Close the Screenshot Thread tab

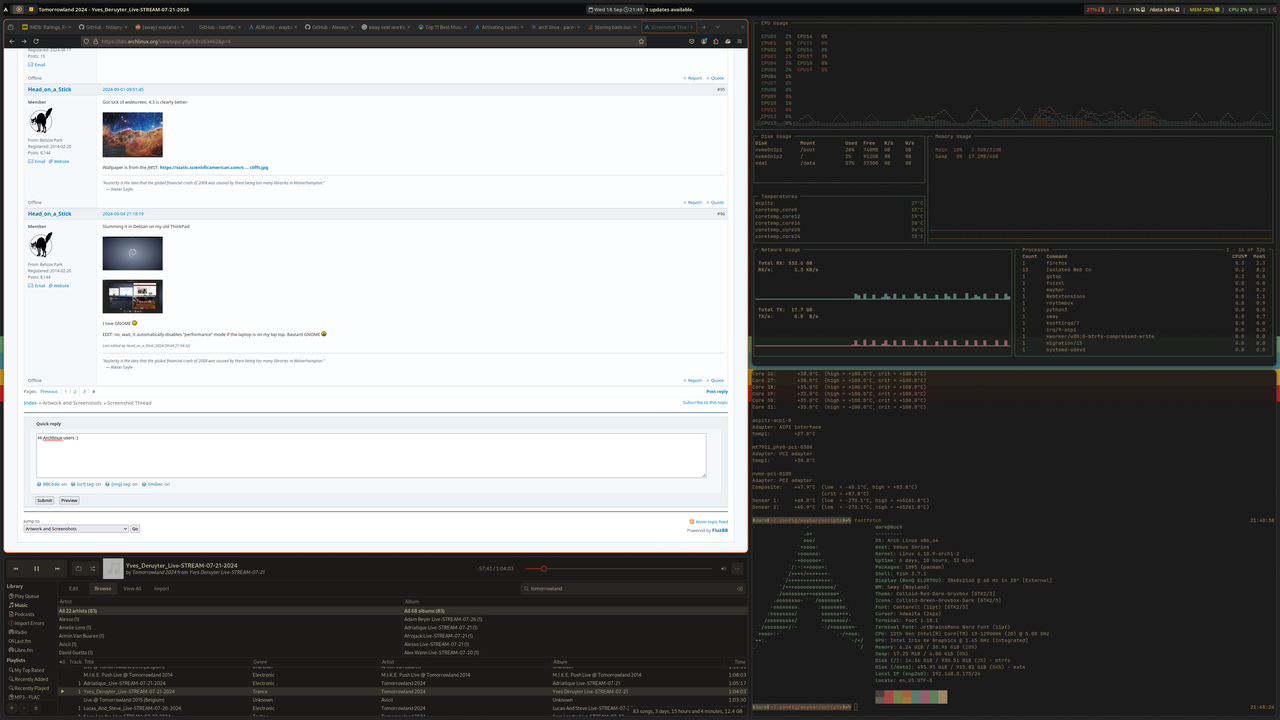point(691,27)
